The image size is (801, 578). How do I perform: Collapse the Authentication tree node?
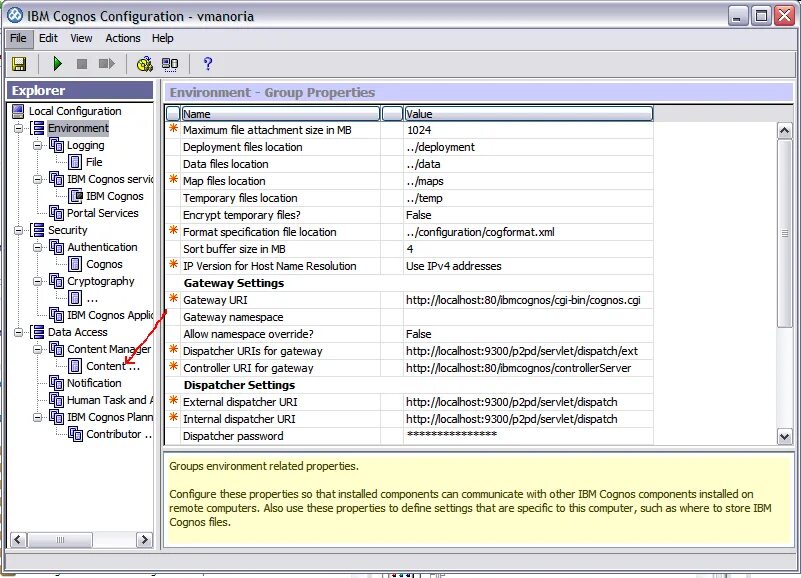point(38,247)
